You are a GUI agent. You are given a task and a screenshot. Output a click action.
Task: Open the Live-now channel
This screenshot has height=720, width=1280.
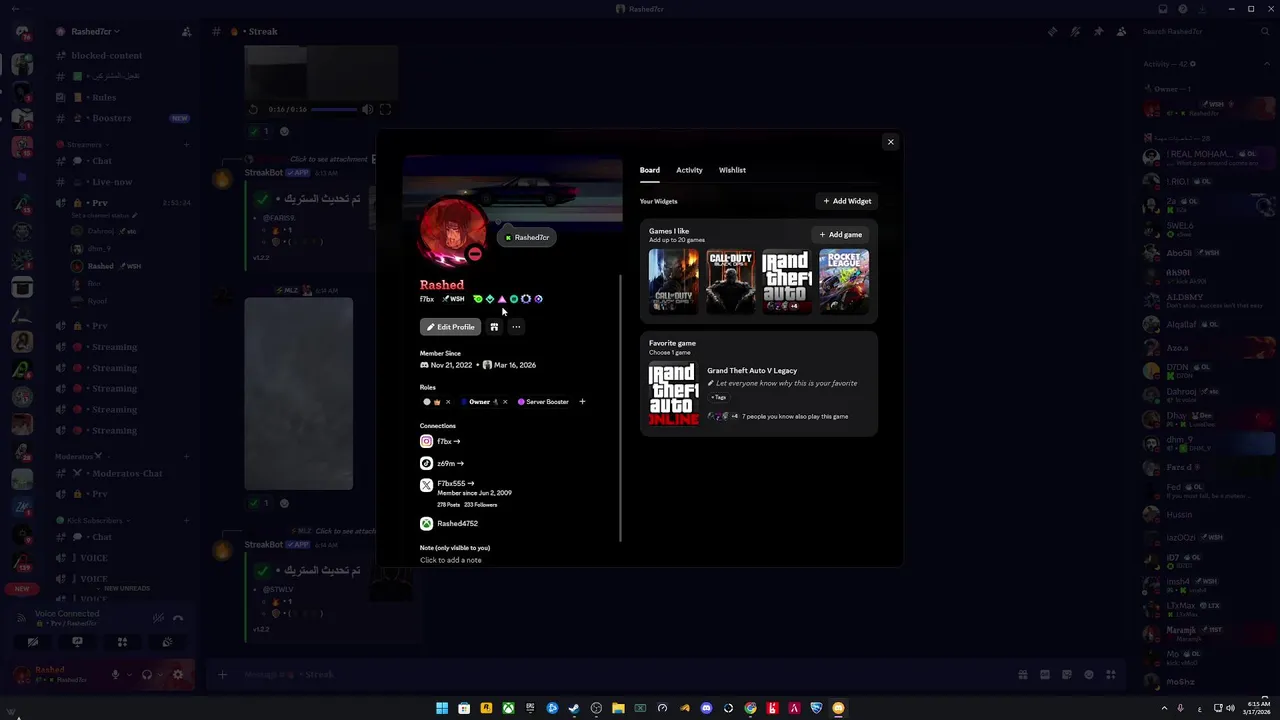pyautogui.click(x=111, y=182)
